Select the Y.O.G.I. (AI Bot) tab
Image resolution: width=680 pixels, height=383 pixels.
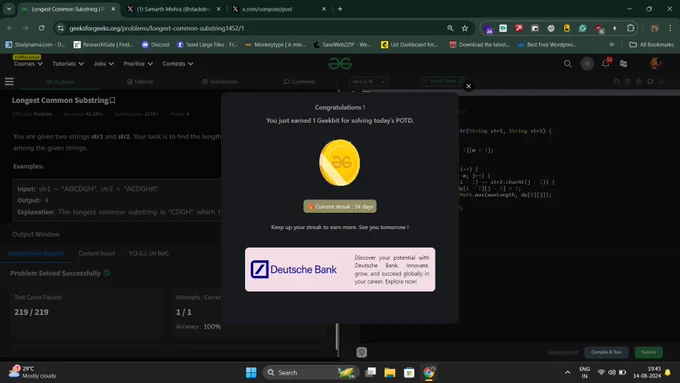149,253
